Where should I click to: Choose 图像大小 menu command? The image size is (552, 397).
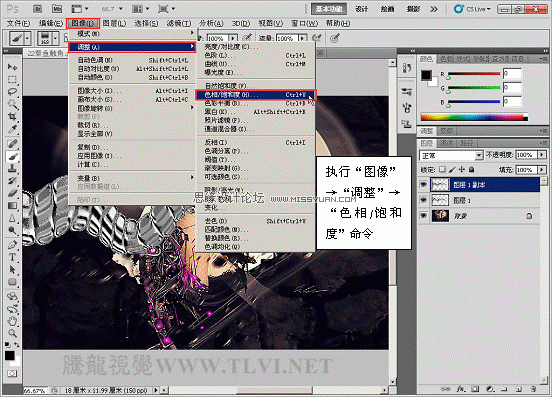(132, 91)
